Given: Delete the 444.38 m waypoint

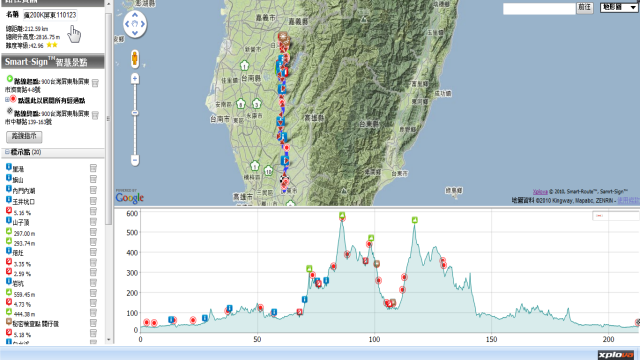Looking at the screenshot, I should pos(93,313).
